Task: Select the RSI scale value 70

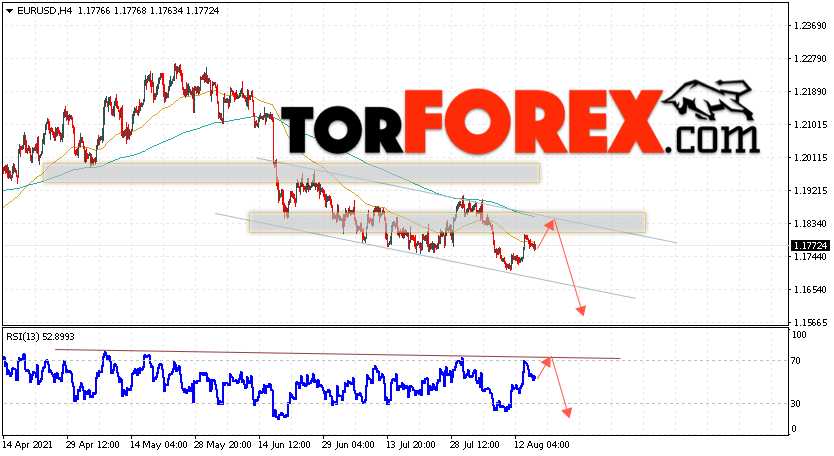Action: 796,361
